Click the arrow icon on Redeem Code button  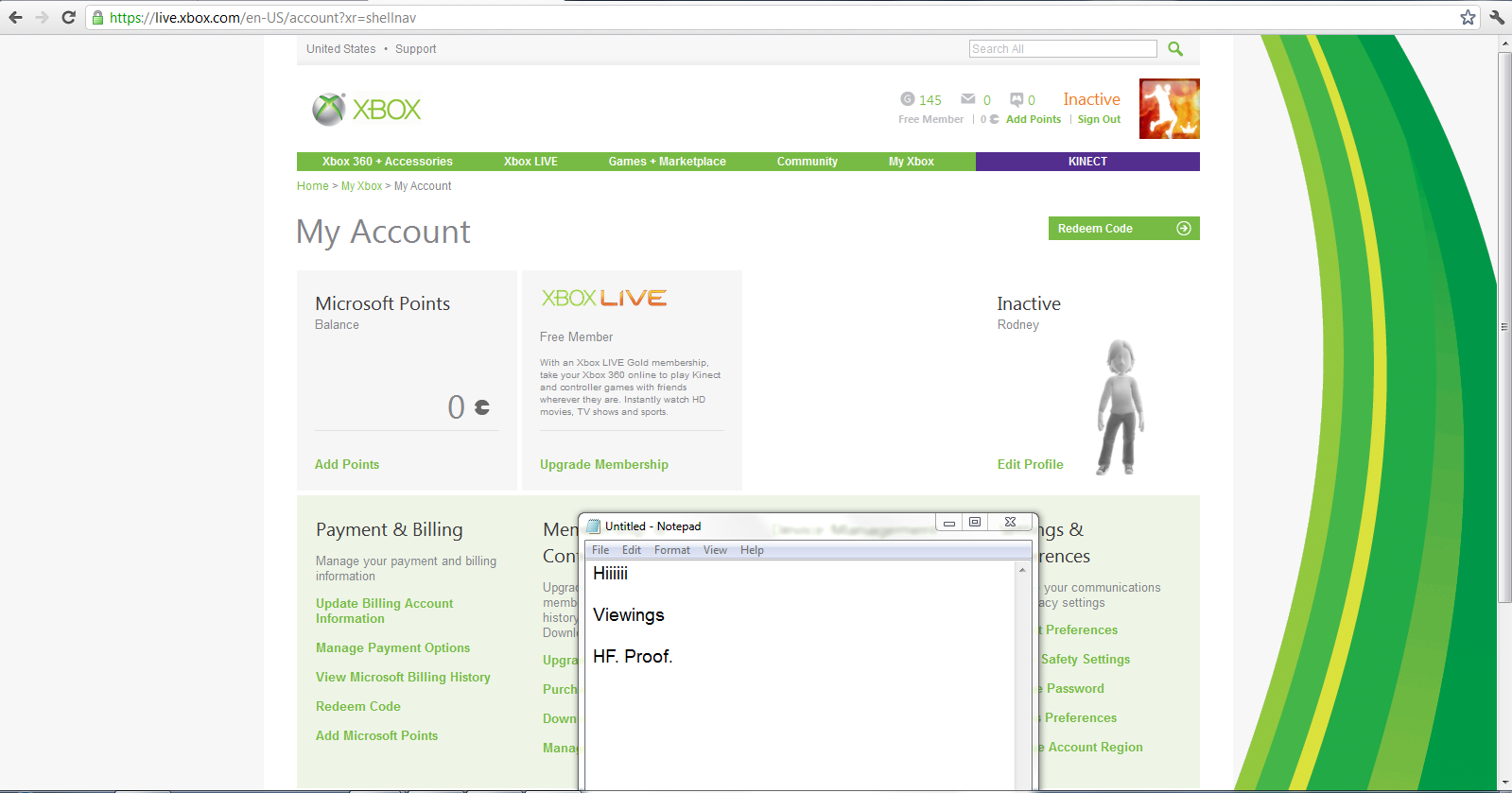(1183, 229)
